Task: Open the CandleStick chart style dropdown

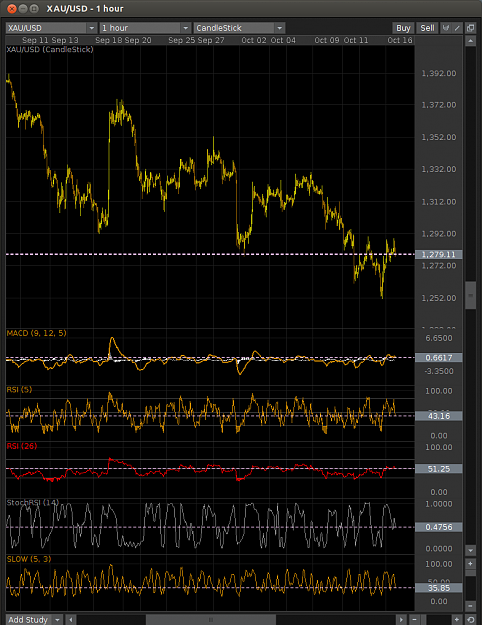Action: [239, 28]
